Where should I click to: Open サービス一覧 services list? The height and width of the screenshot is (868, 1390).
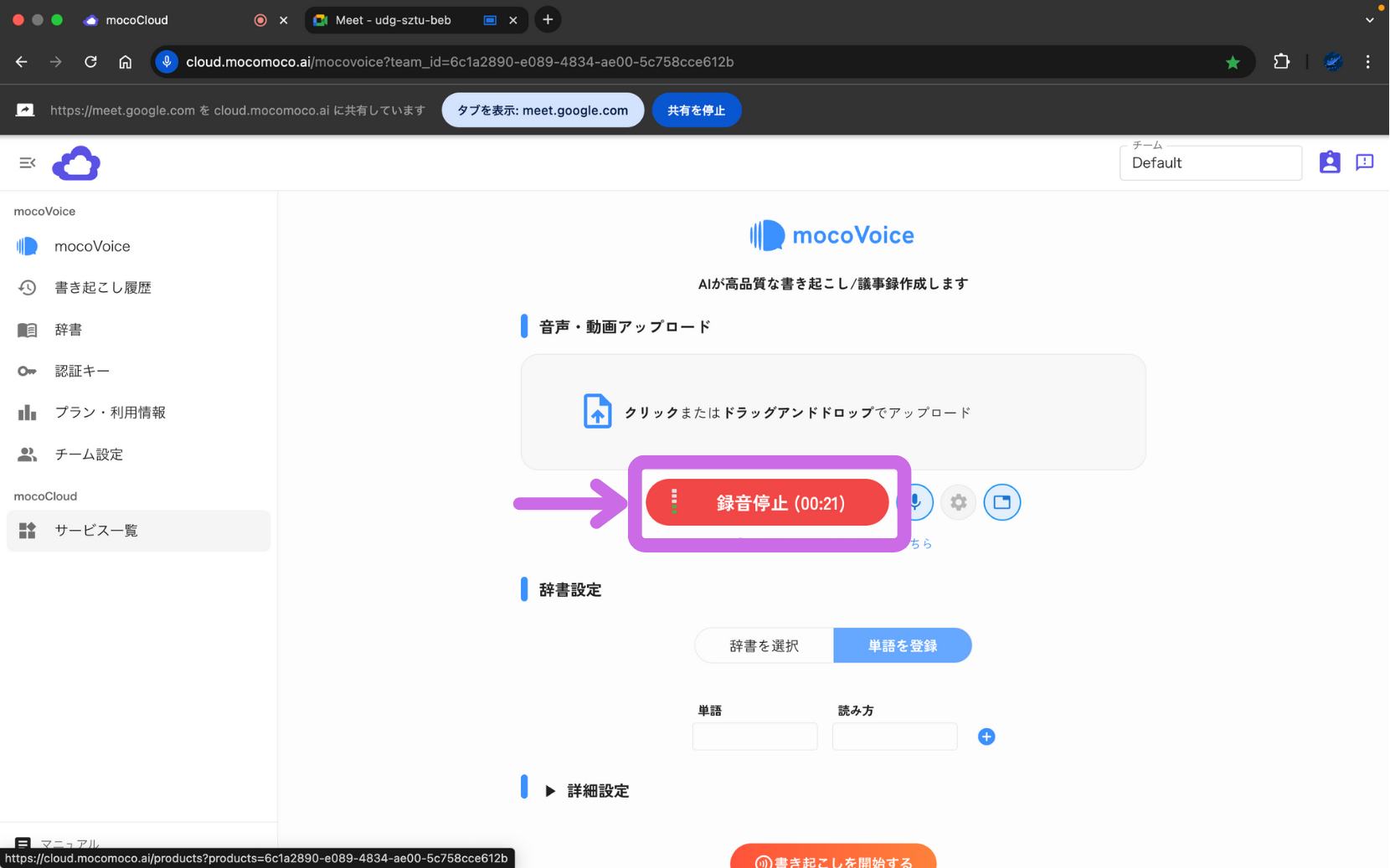coord(138,531)
